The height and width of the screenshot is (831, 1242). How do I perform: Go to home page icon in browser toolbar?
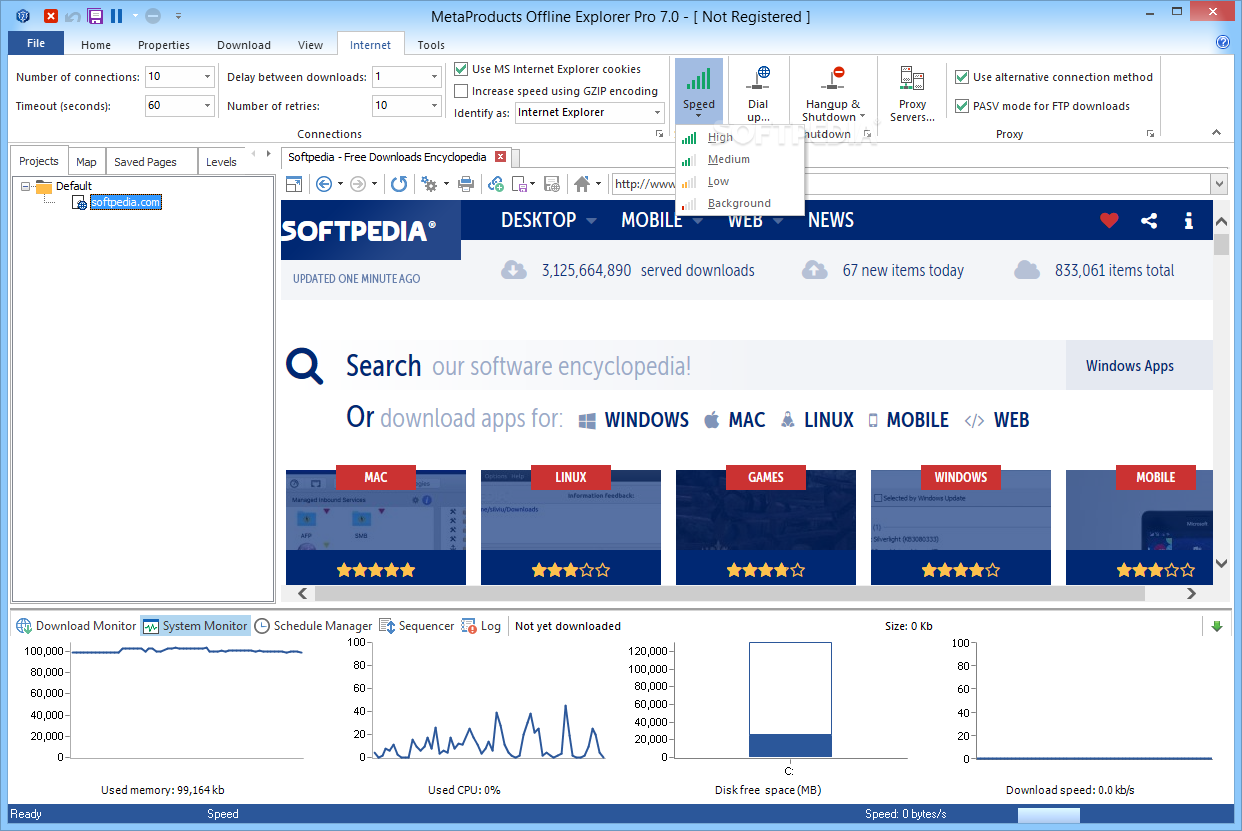coord(582,184)
